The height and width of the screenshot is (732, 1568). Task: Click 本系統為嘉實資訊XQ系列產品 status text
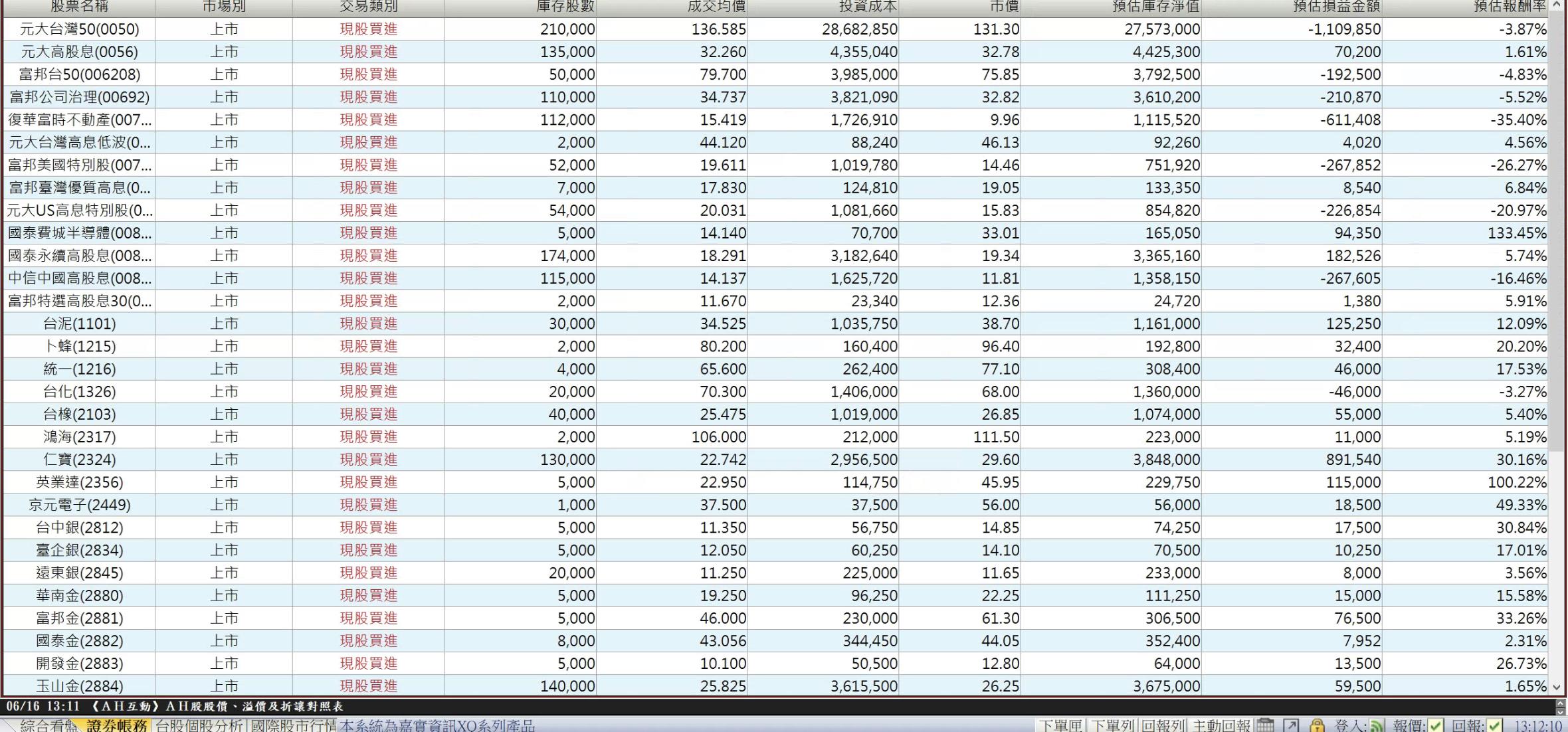click(x=438, y=725)
